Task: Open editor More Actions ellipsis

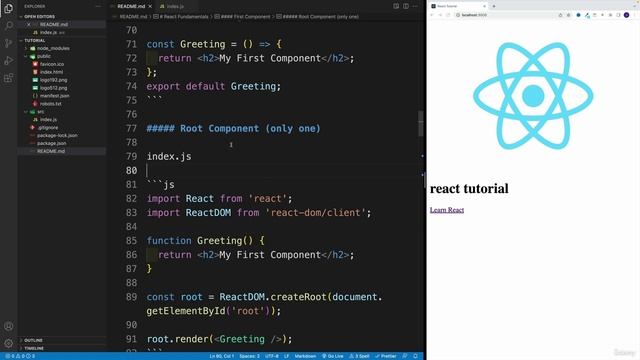Action: click(x=415, y=6)
